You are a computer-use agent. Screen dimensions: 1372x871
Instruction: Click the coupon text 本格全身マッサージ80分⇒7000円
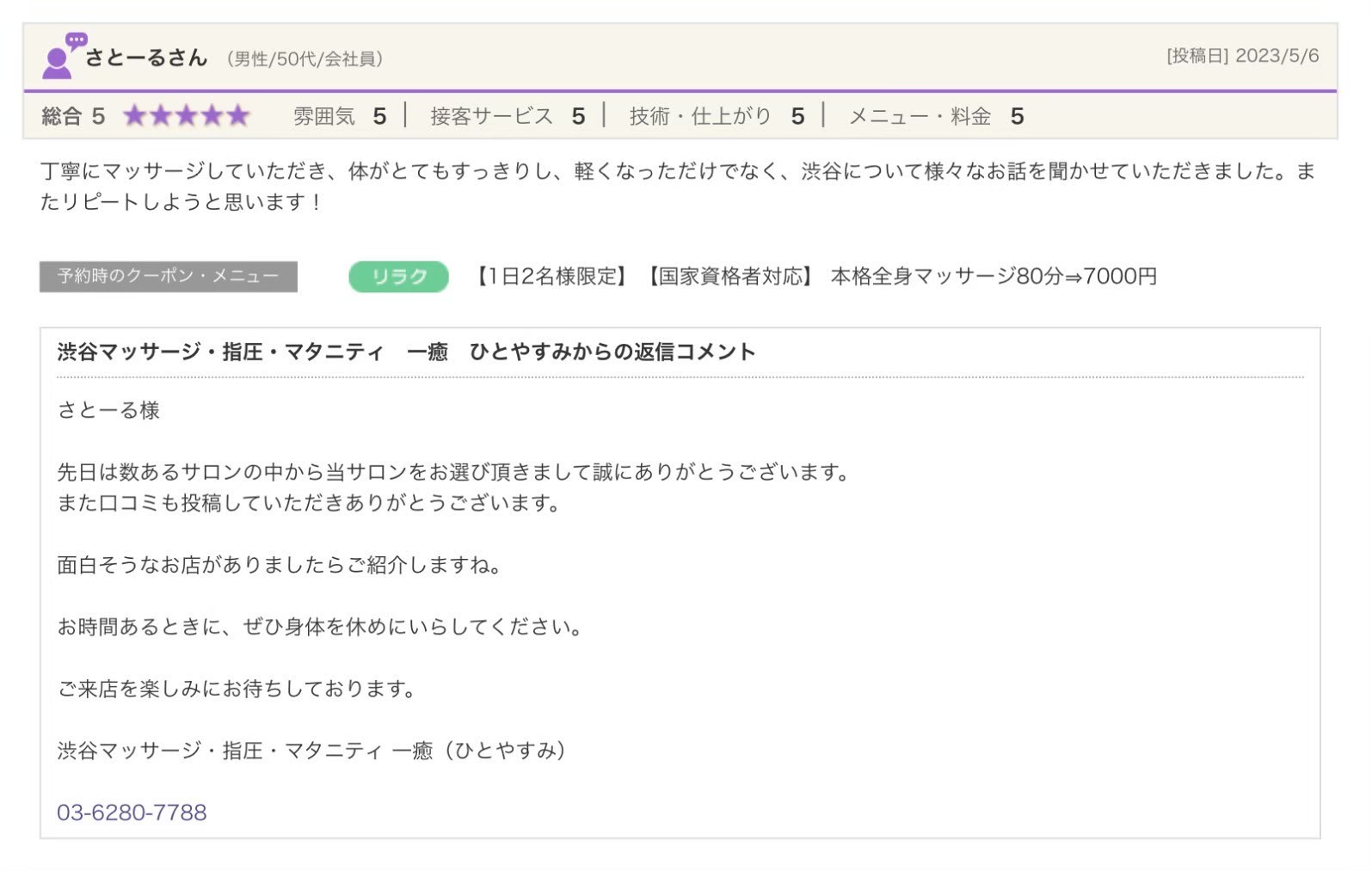994,276
